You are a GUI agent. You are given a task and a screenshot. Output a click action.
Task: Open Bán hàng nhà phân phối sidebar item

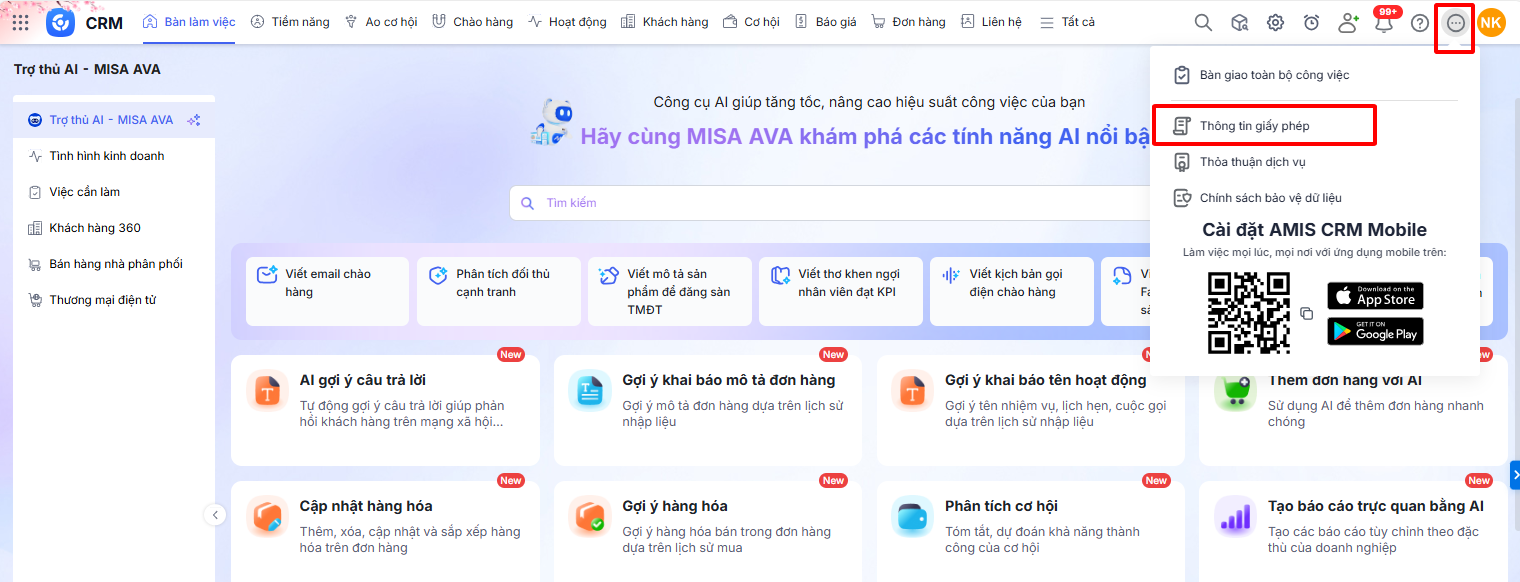[114, 264]
